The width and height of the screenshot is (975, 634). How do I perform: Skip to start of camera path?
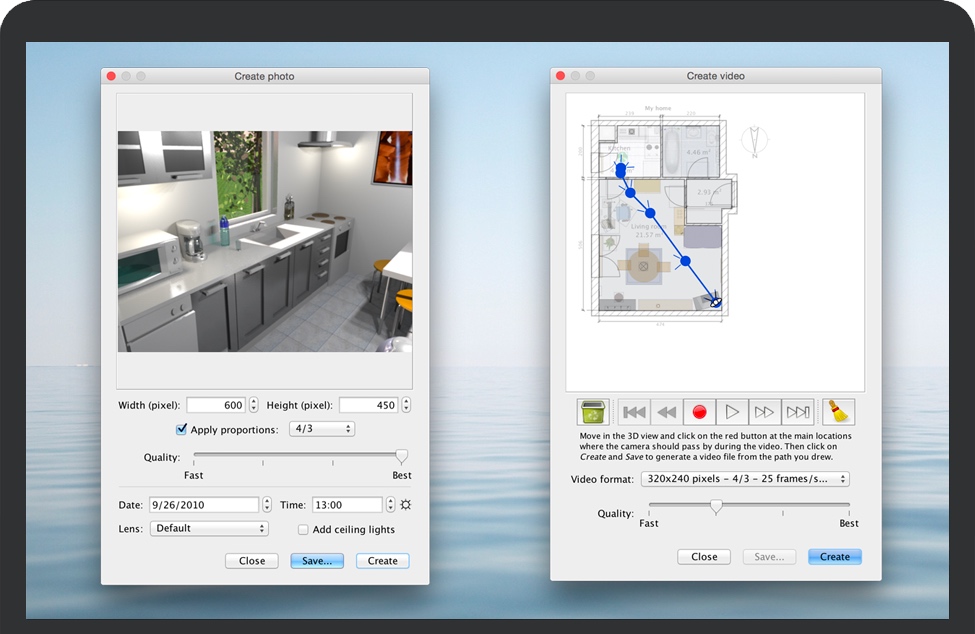pos(634,412)
